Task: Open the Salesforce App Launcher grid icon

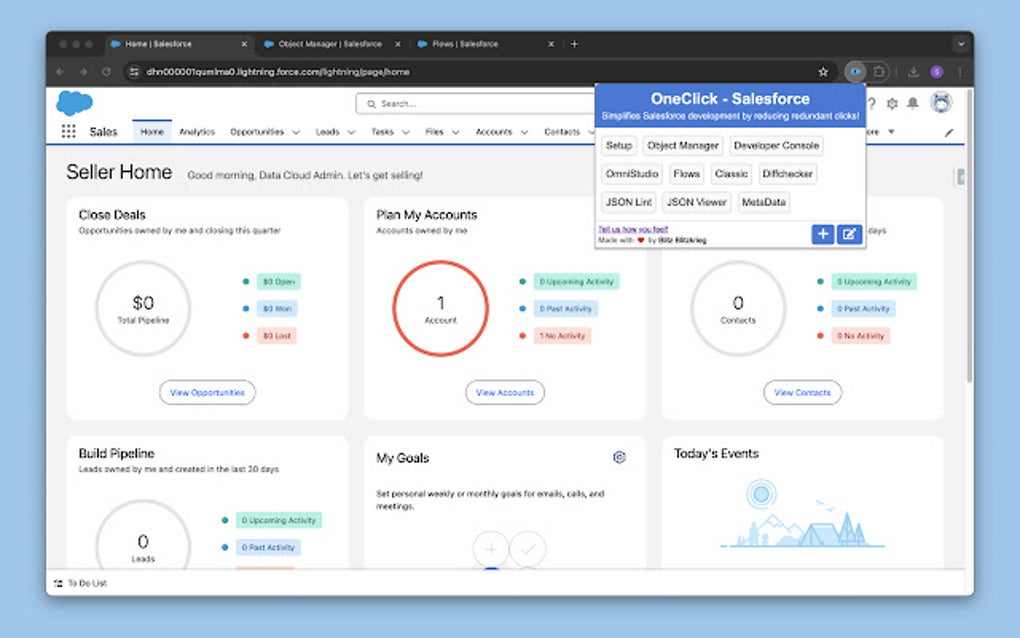Action: 68,130
